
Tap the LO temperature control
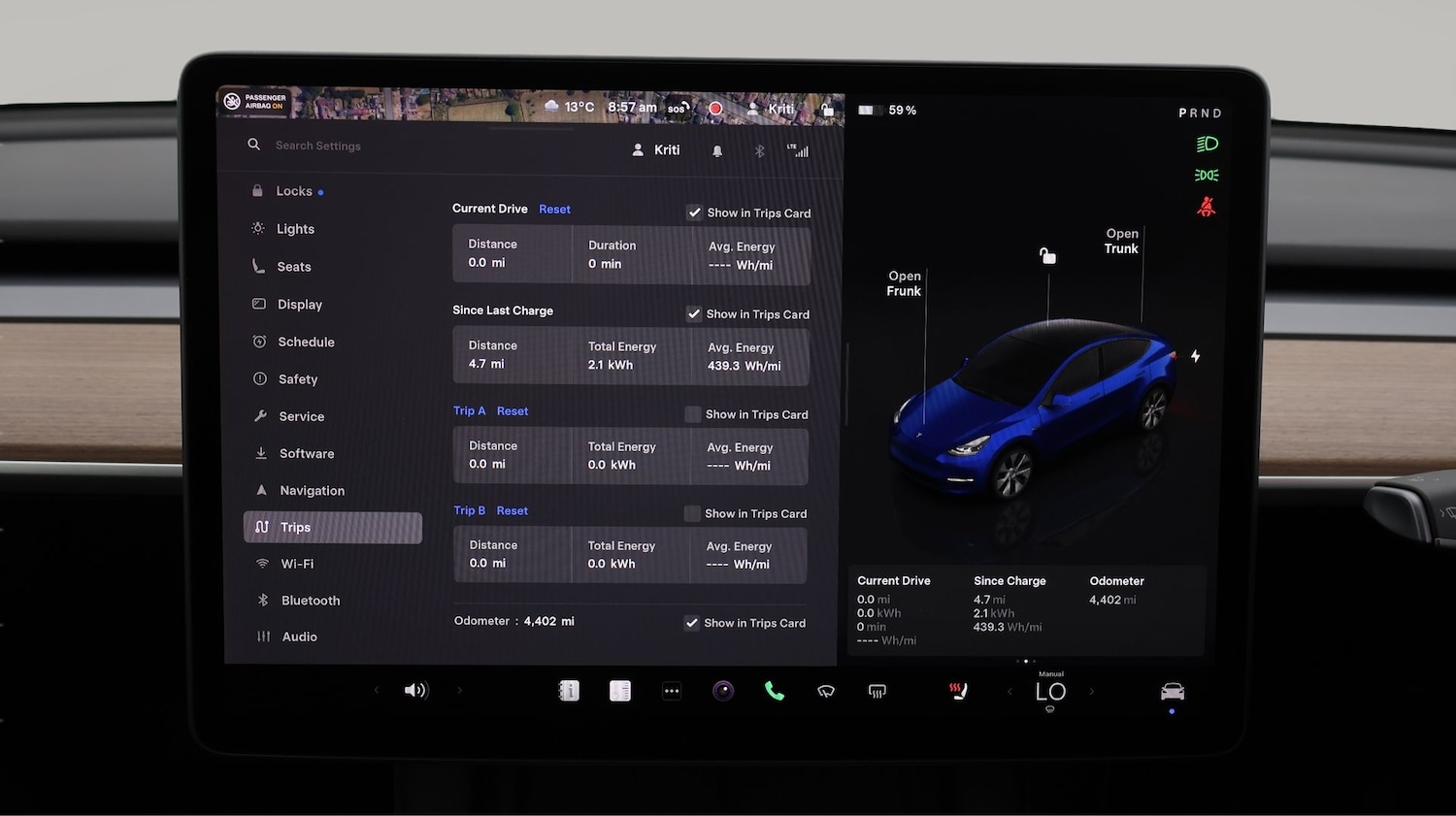tap(1050, 692)
